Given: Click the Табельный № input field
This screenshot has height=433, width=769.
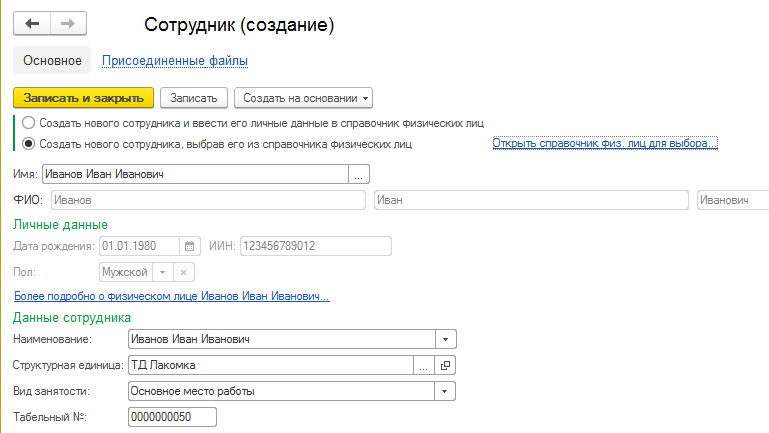Looking at the screenshot, I should click(172, 417).
